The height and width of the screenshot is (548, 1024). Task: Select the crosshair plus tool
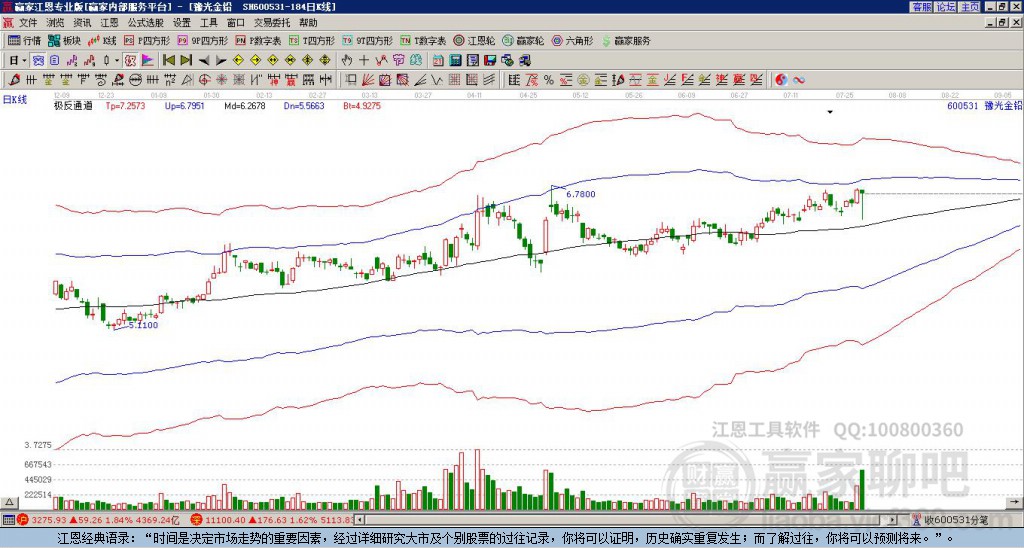[364, 61]
